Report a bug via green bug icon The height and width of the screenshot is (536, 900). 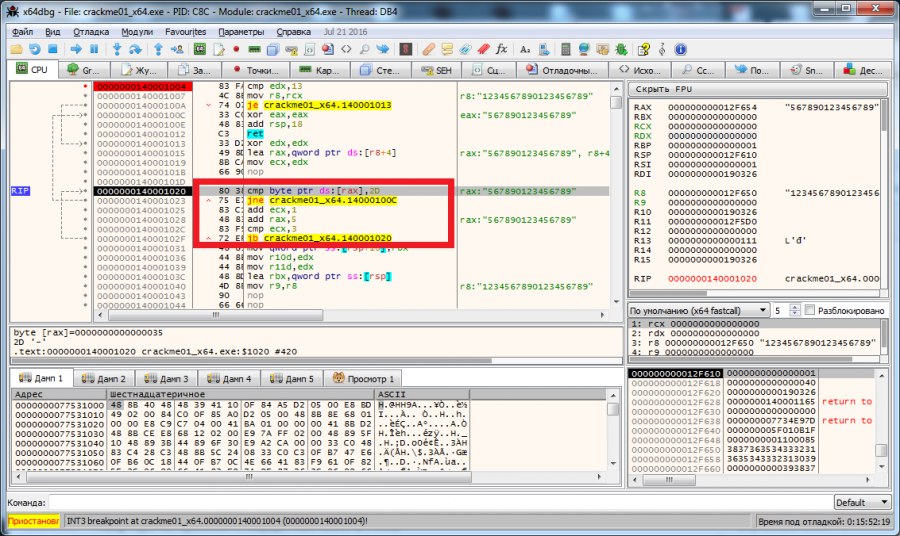coord(621,49)
